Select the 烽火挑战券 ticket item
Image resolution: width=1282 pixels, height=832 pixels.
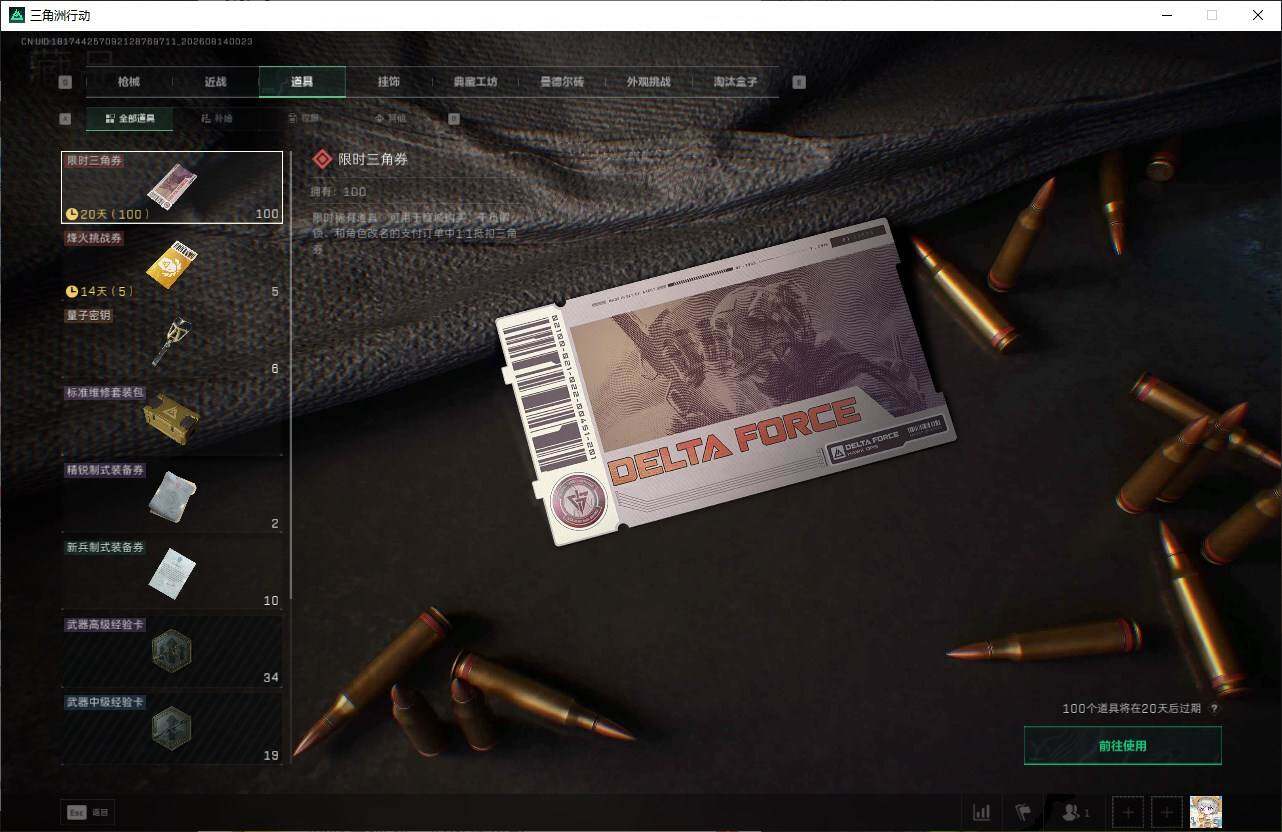click(x=172, y=264)
